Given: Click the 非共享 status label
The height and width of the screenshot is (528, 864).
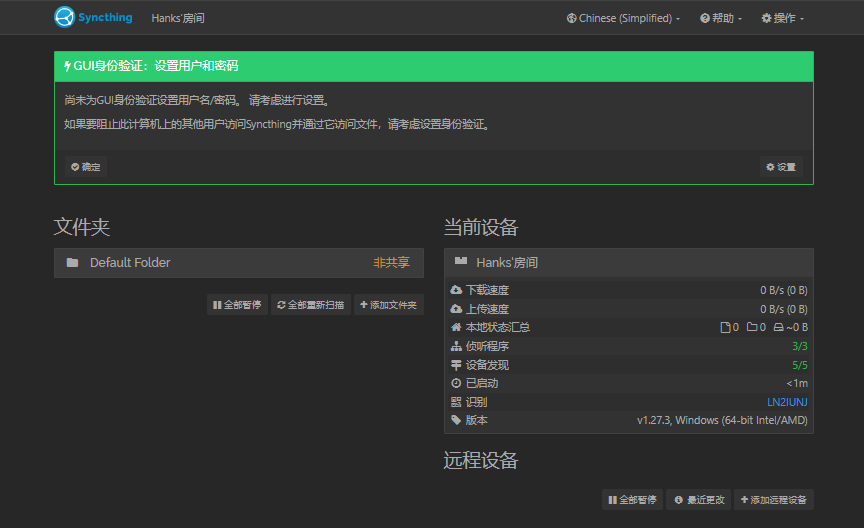Looking at the screenshot, I should click(x=391, y=263).
